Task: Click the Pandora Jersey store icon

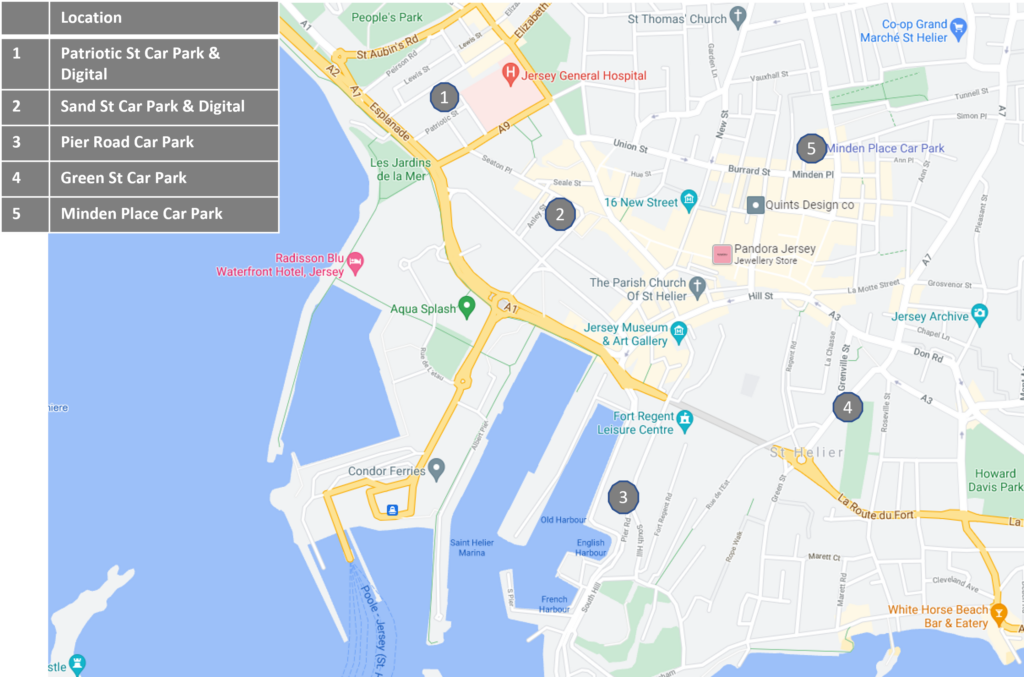Action: tap(722, 254)
